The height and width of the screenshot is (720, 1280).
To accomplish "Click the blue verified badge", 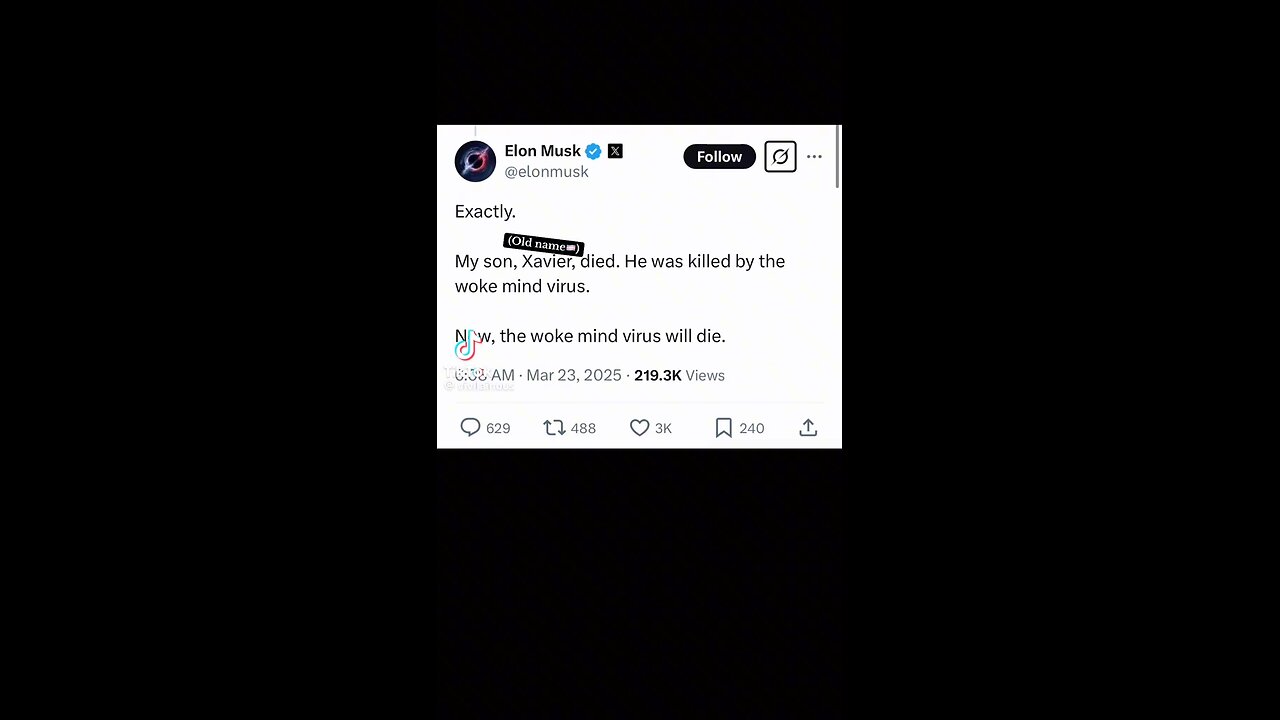I will [x=593, y=151].
